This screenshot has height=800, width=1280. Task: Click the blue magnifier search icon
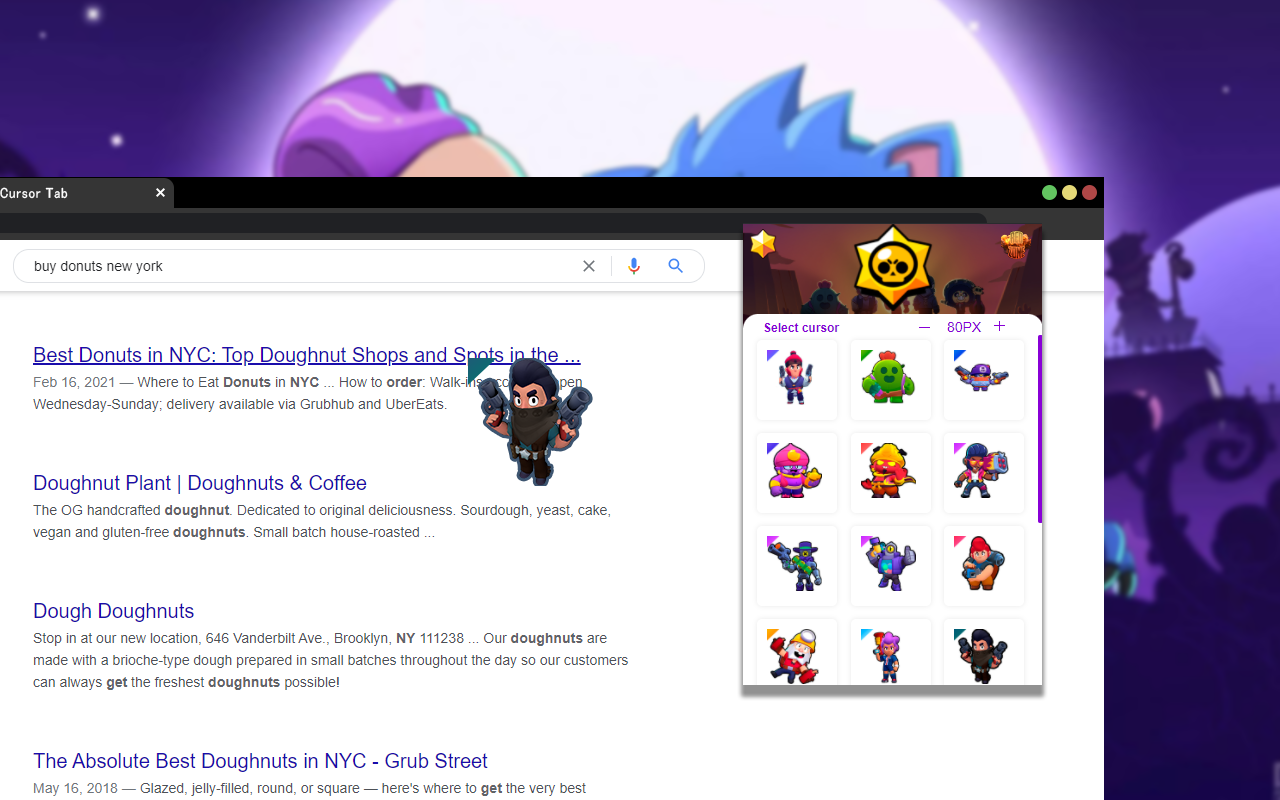pyautogui.click(x=676, y=266)
